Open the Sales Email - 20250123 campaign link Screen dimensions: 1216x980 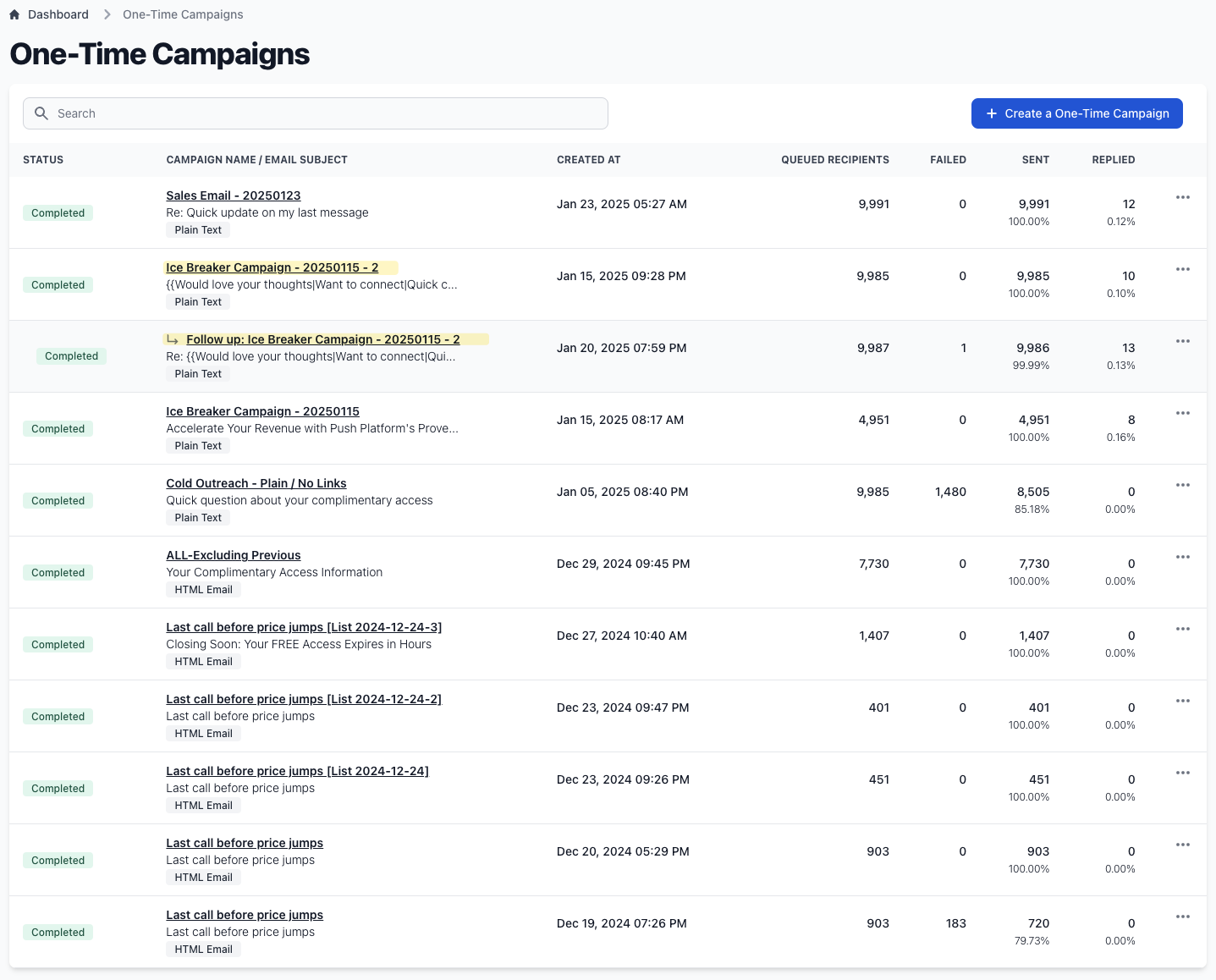click(233, 195)
